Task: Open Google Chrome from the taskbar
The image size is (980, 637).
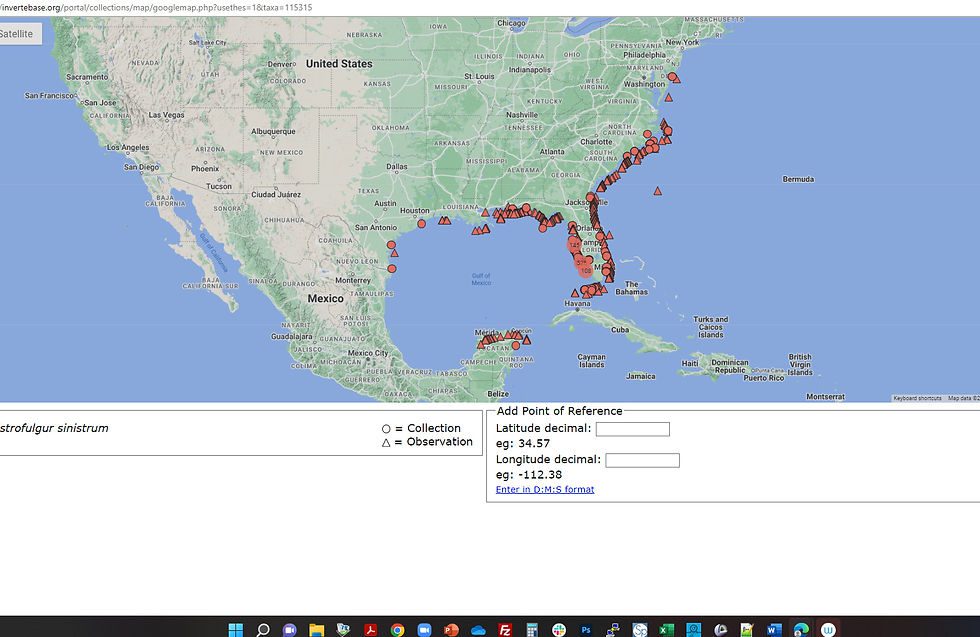Action: [x=397, y=629]
